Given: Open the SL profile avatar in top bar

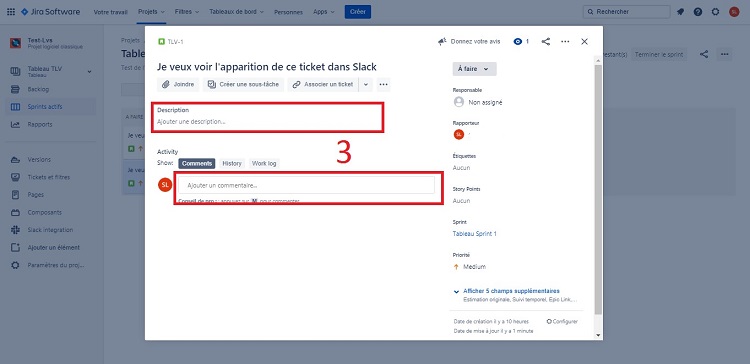Looking at the screenshot, I should point(734,12).
